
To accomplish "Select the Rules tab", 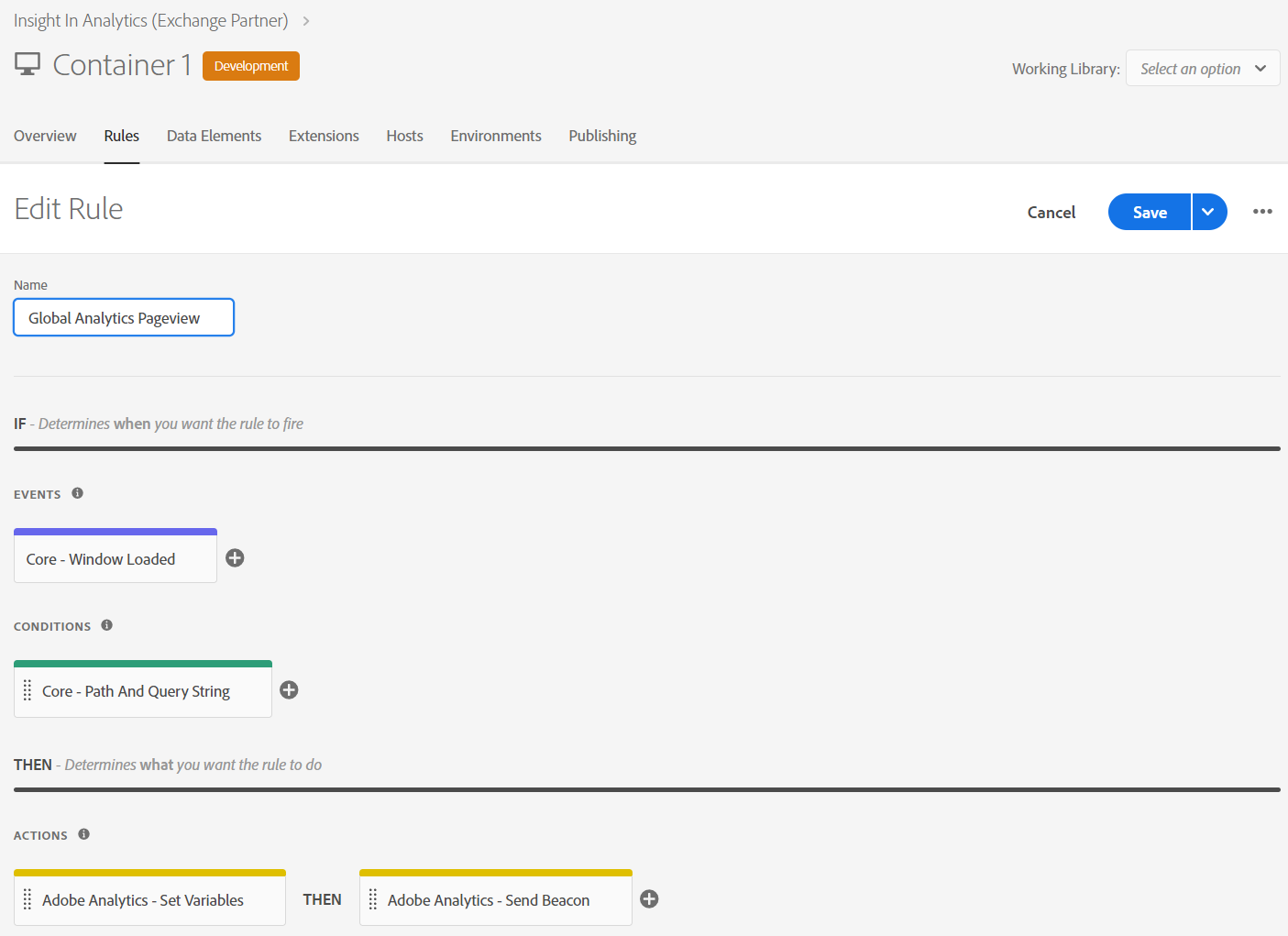I will coord(122,136).
